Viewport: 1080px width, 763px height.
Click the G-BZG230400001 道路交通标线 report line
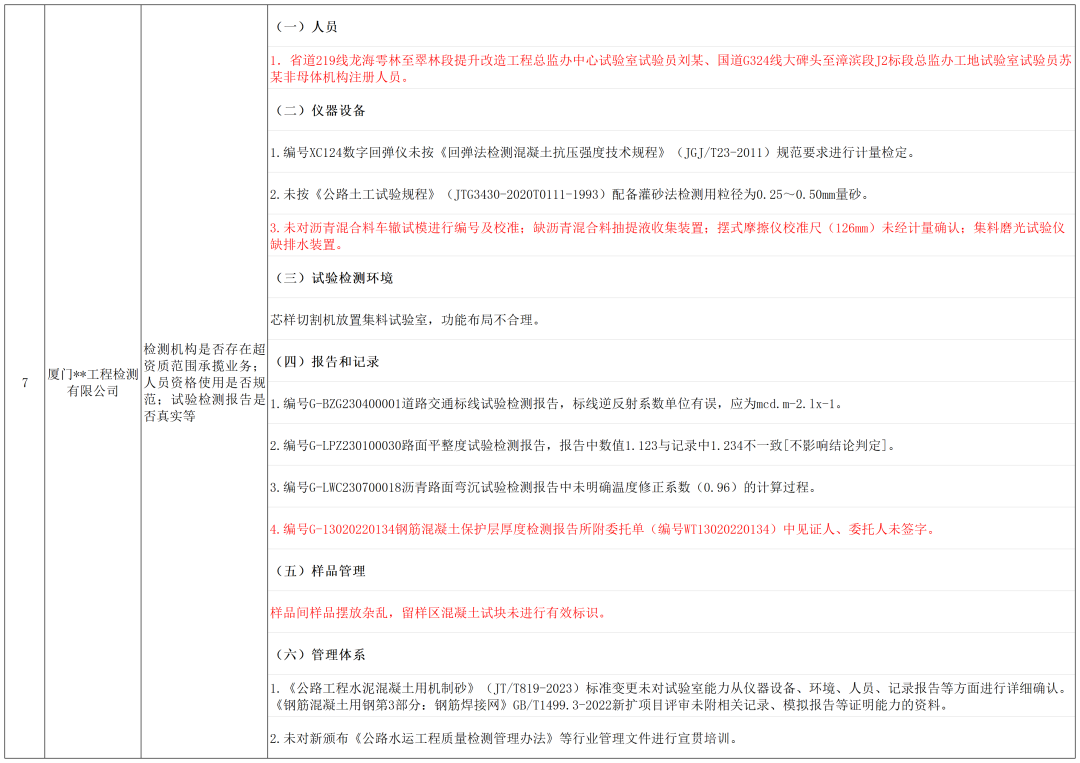point(556,404)
